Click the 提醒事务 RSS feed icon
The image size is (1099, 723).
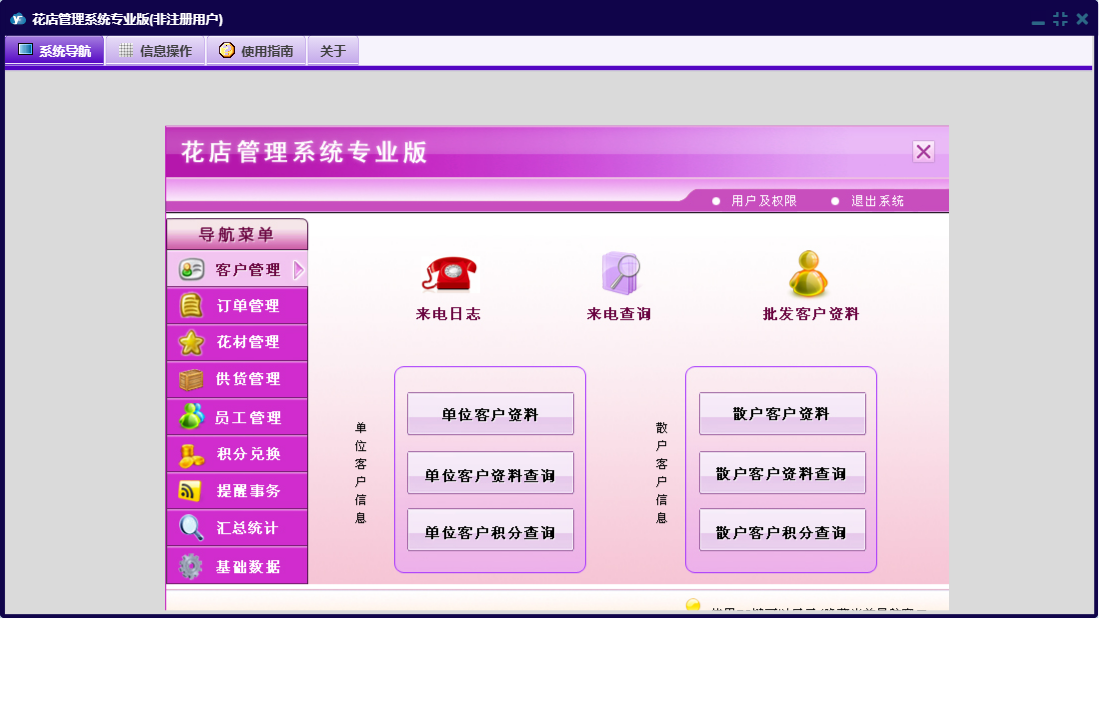(x=190, y=490)
